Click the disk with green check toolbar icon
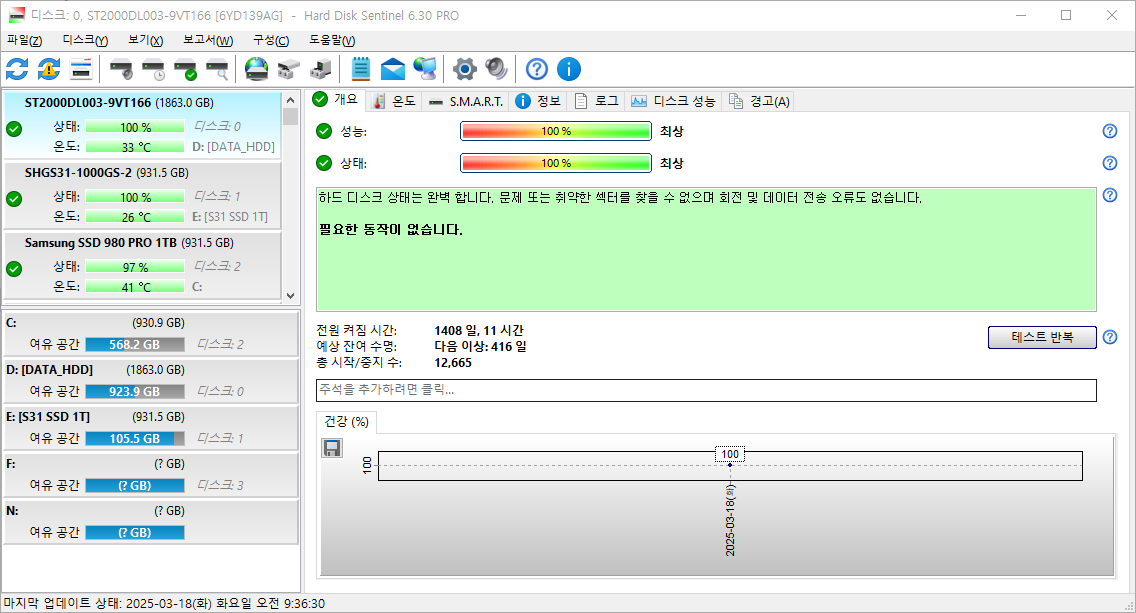 tap(185, 70)
